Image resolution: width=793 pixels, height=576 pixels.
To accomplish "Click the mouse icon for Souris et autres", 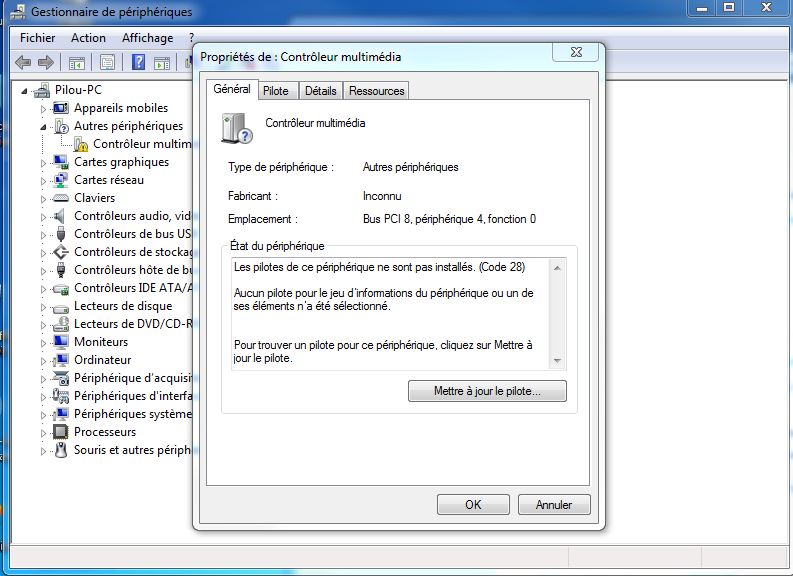I will pos(61,450).
